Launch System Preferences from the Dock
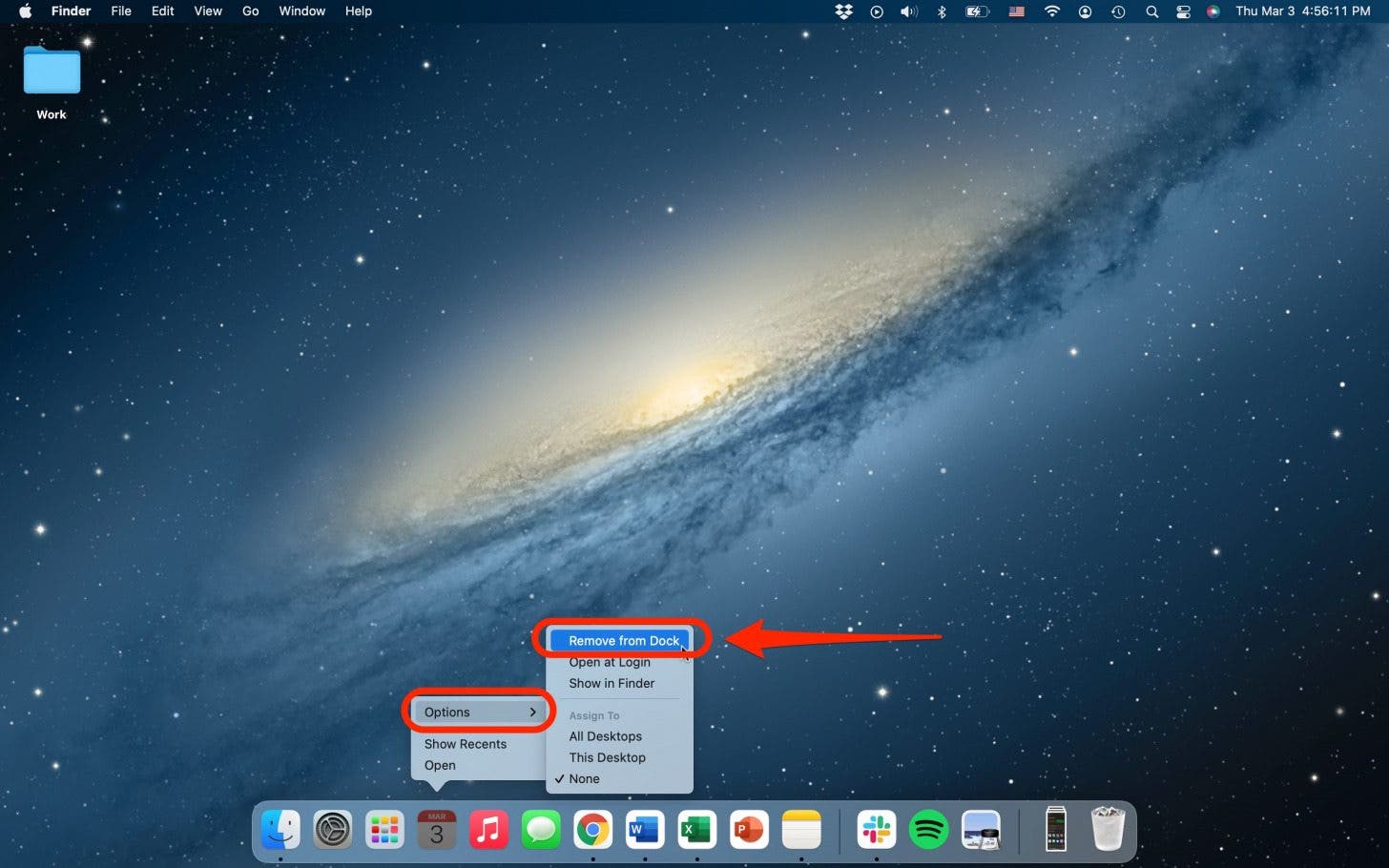This screenshot has width=1389, height=868. pos(333,830)
